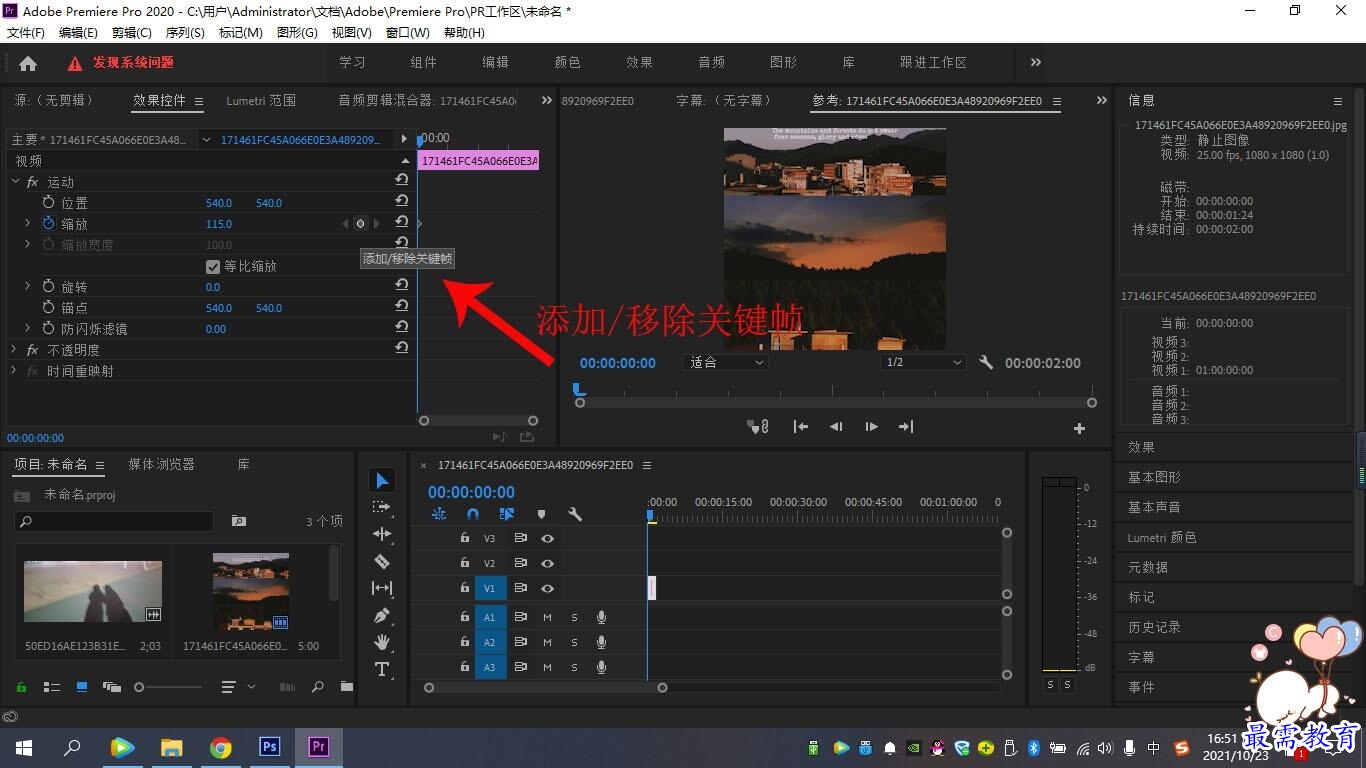Expand the 缩放 property
Viewport: 1366px width, 768px height.
[x=27, y=223]
